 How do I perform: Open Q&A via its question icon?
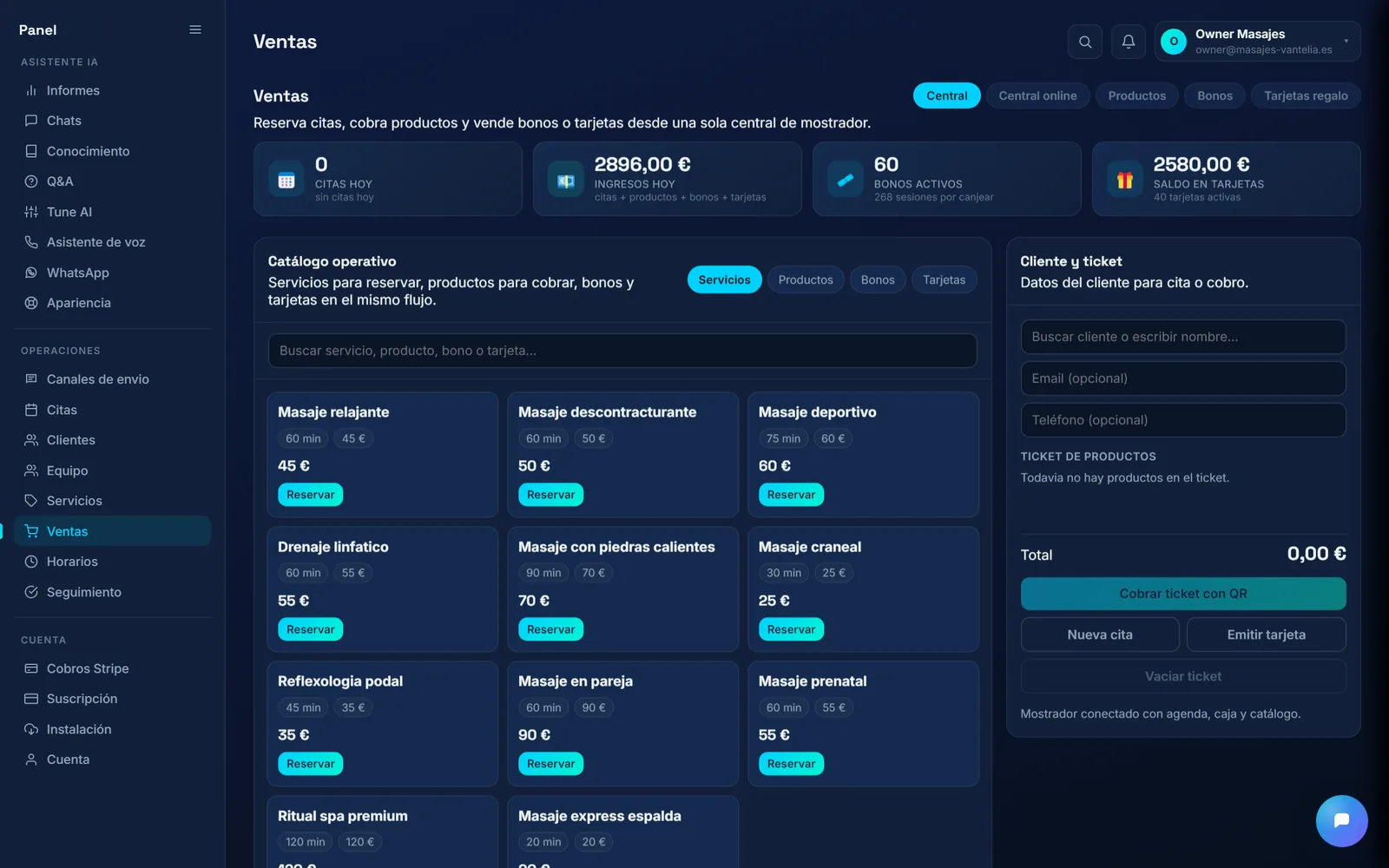point(31,181)
